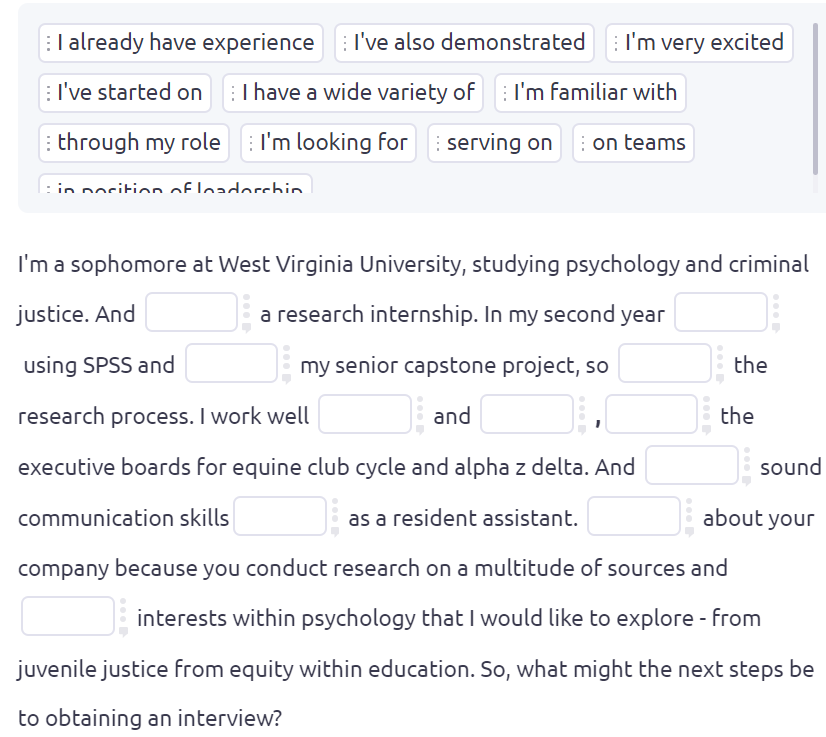Screen dimensions: 826x737
Task: Click blank before "my senior capstone project"
Action: point(231,364)
